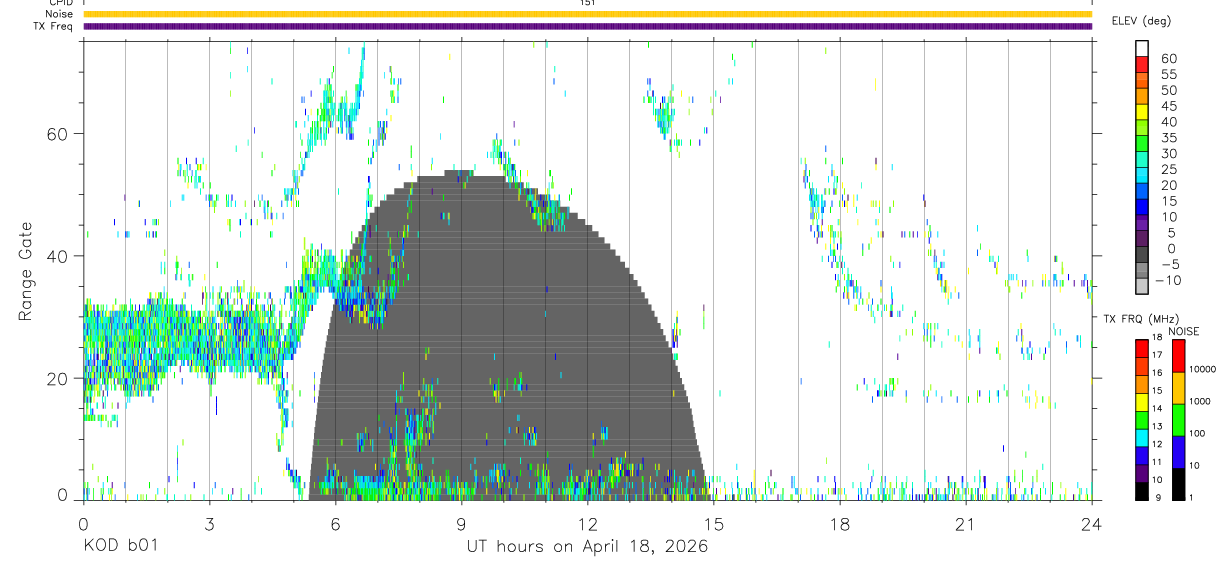1228x567 pixels.
Task: Select the green TX FRQ swatch between 13 and 14
Action: 1141,419
